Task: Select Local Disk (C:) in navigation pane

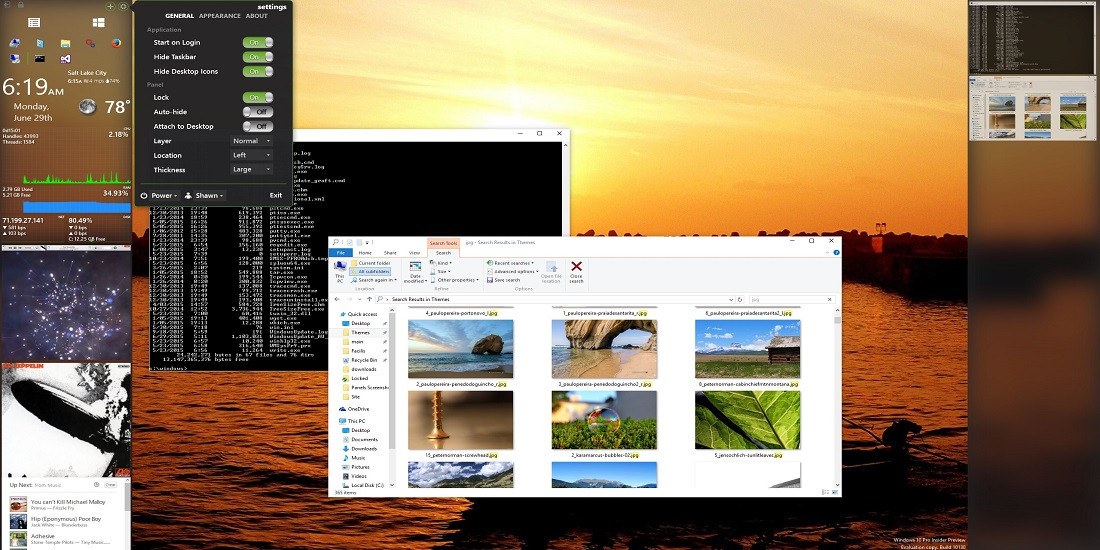Action: 363,485
